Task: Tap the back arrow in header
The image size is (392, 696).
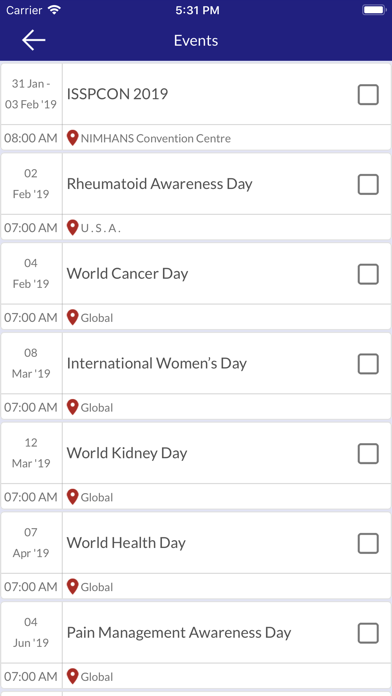Action: (x=34, y=40)
